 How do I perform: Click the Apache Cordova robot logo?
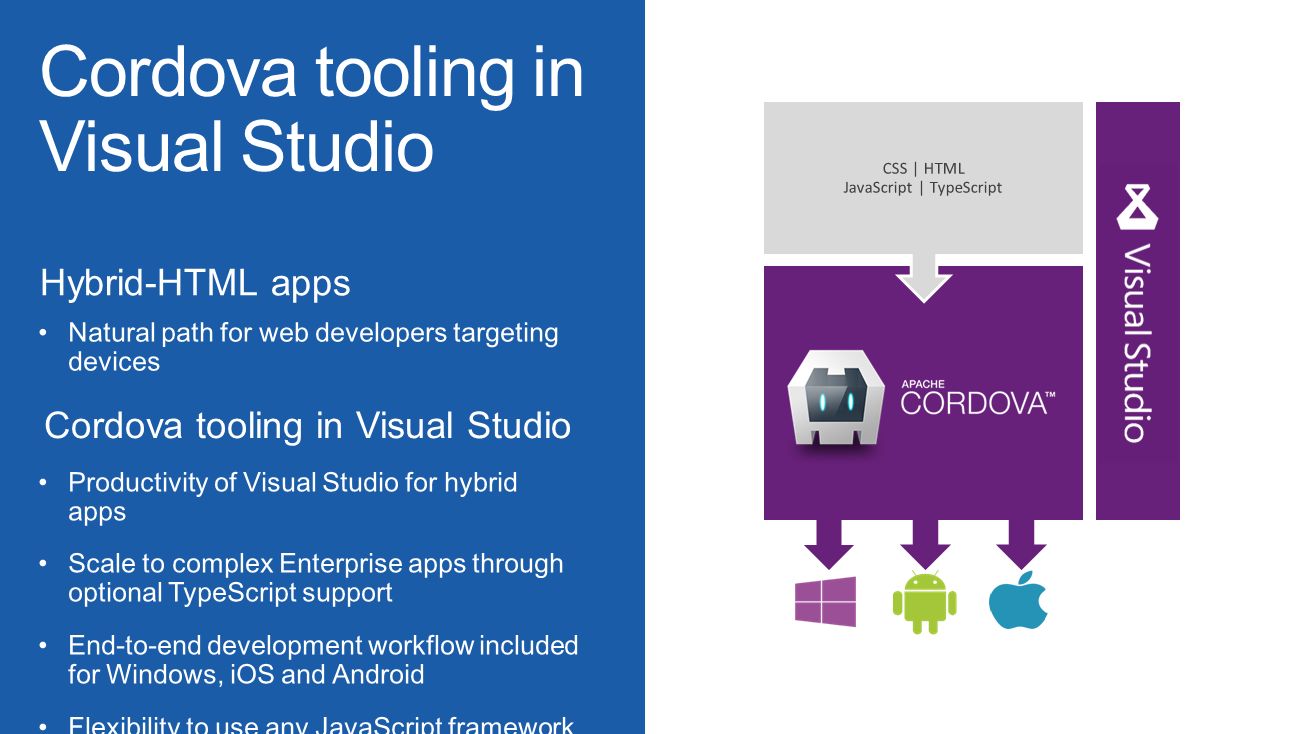(x=838, y=400)
